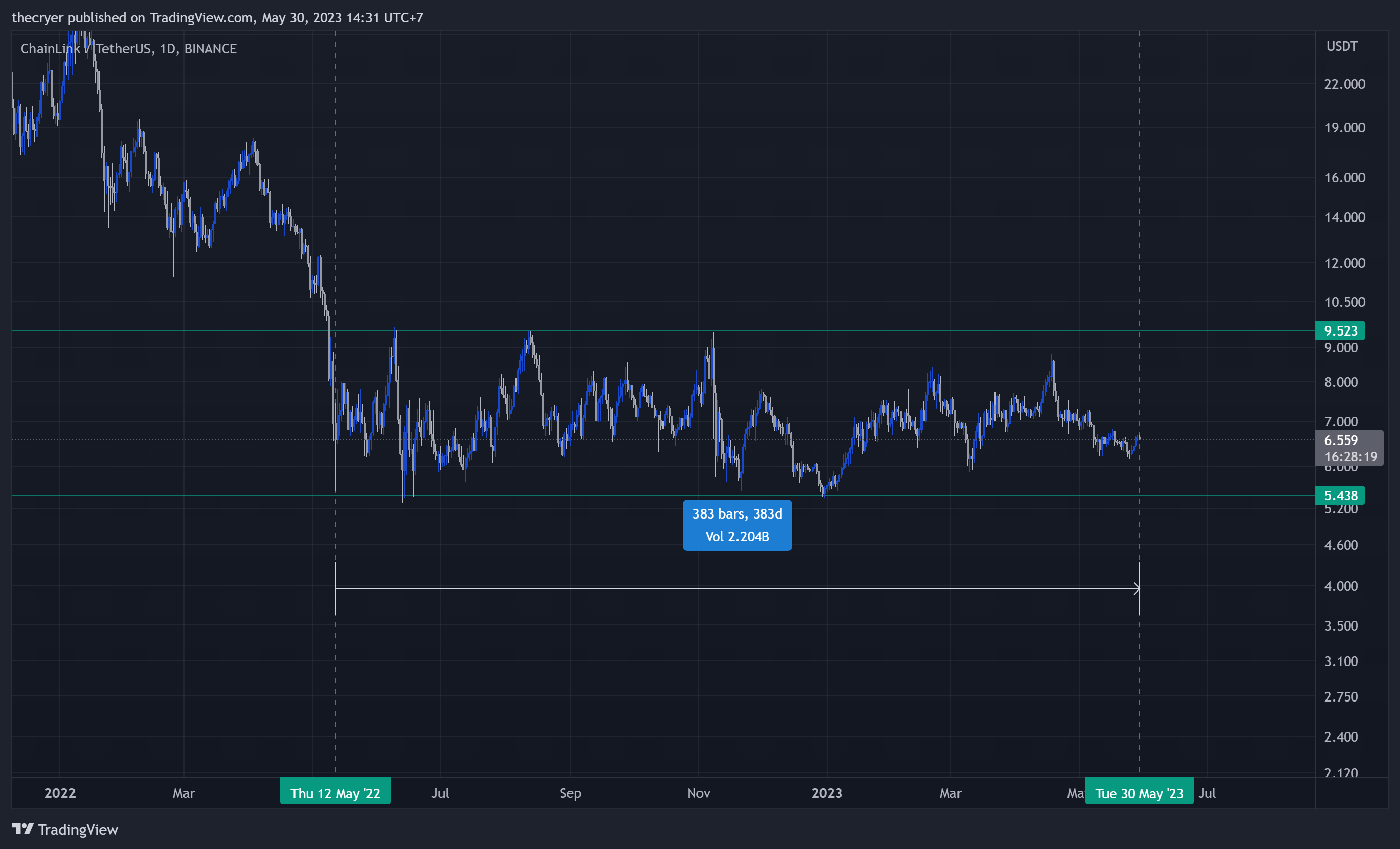This screenshot has width=1400, height=849.
Task: Click the '383 bars, 383d' measurement box
Action: click(737, 525)
